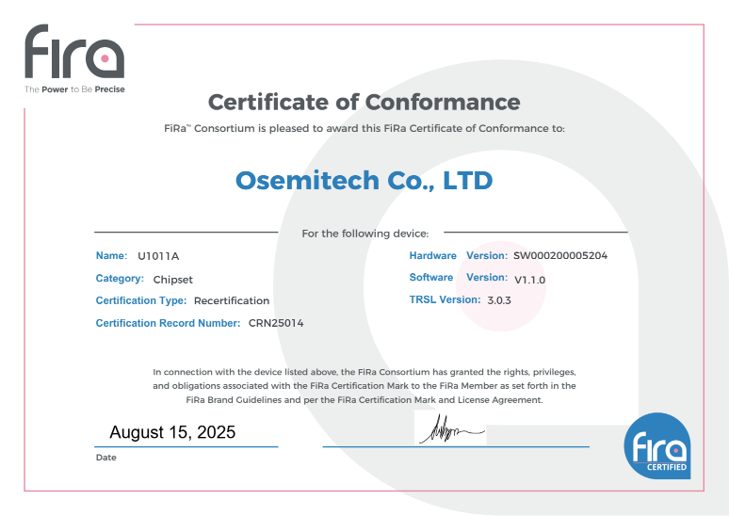
Task: Click the value 'Recertification'
Action: pyautogui.click(x=232, y=301)
